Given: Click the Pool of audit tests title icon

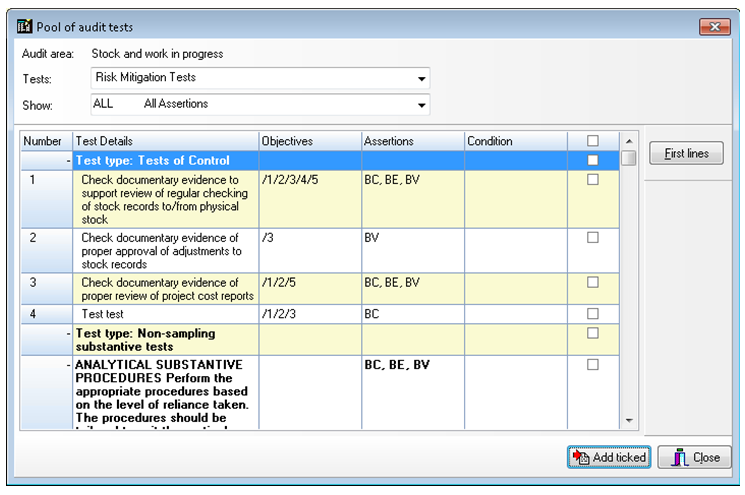Looking at the screenshot, I should [24, 26].
